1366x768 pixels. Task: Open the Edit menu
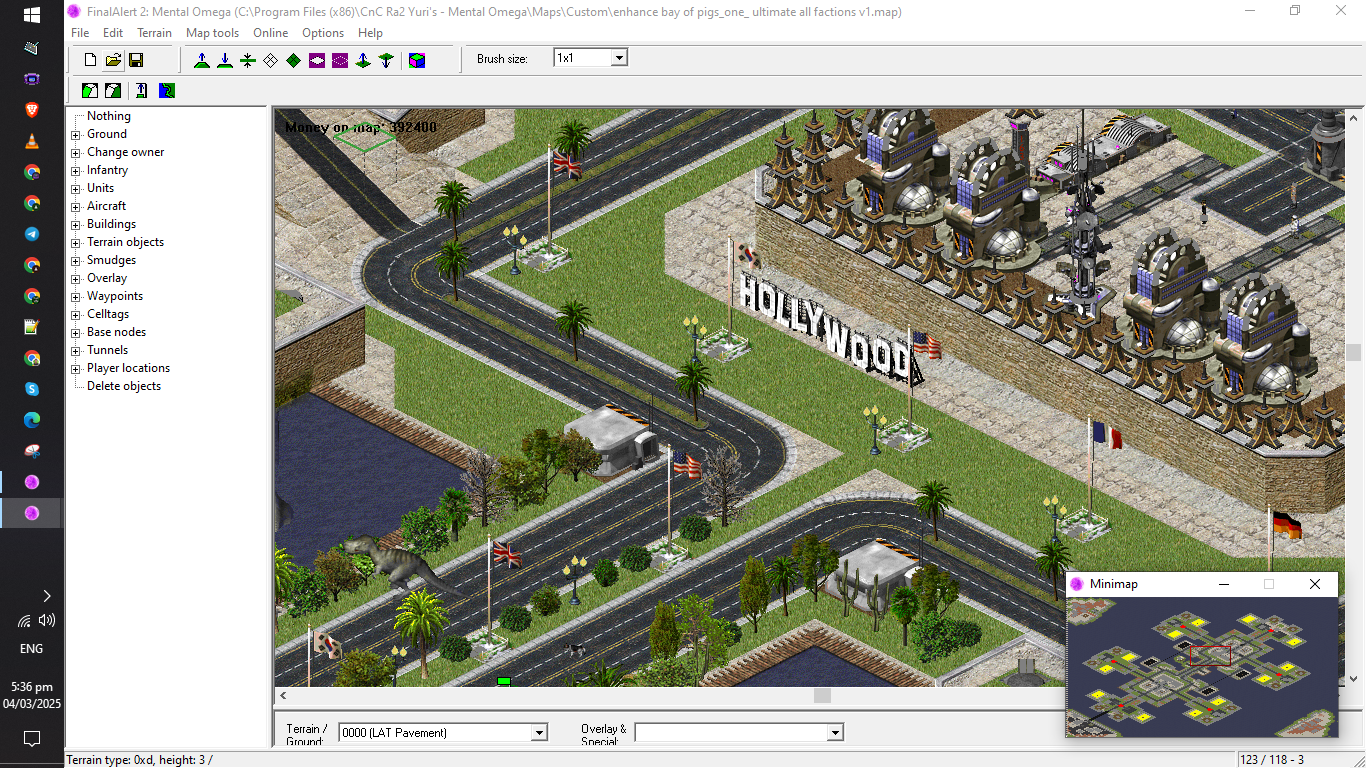113,33
